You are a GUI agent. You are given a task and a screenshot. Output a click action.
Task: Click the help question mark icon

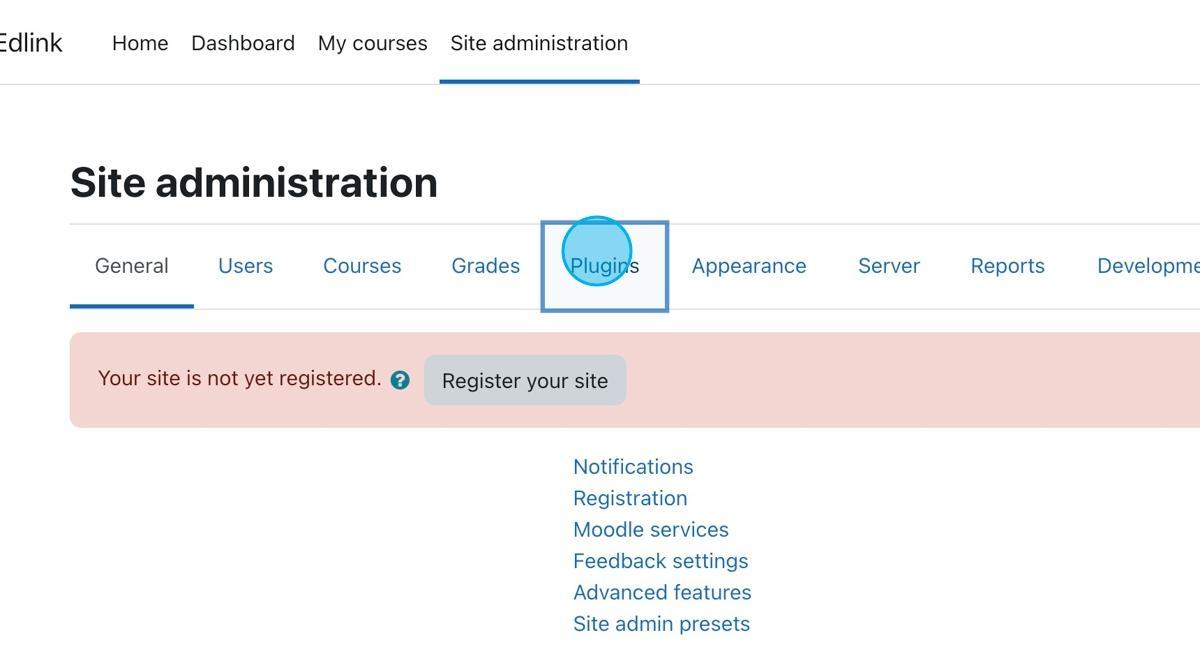coord(400,380)
